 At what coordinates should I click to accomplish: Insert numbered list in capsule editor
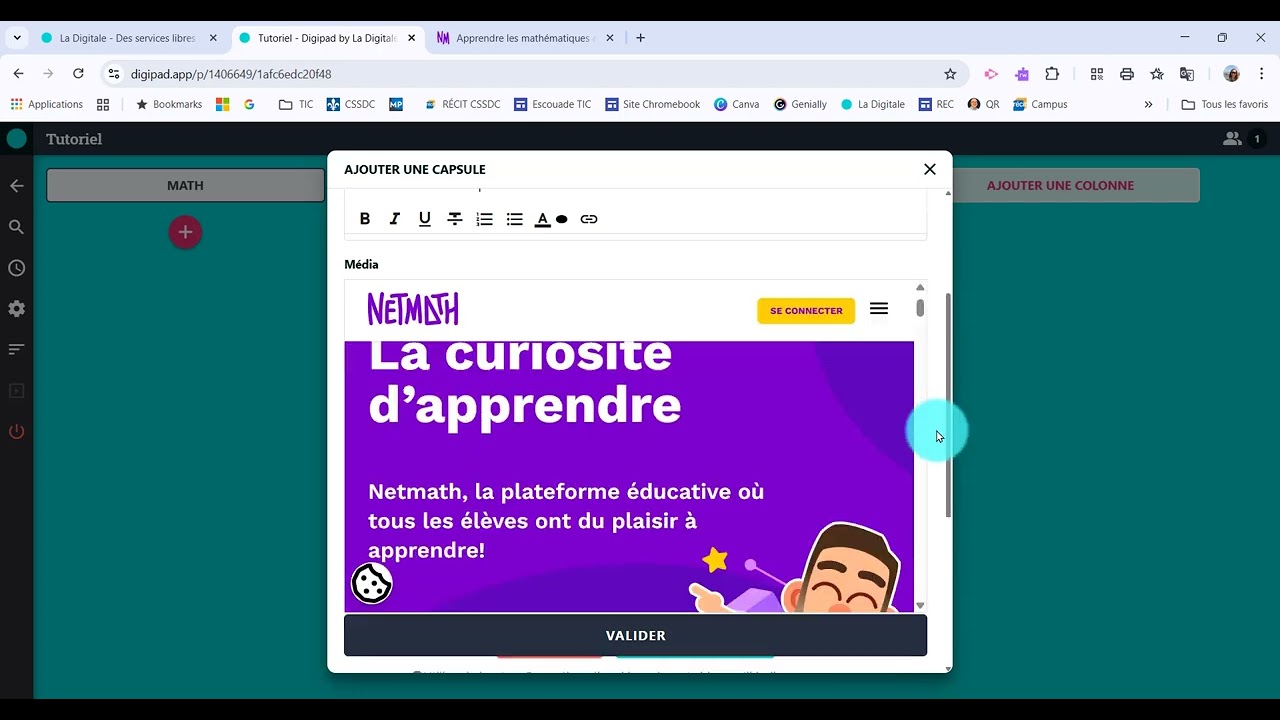point(485,219)
